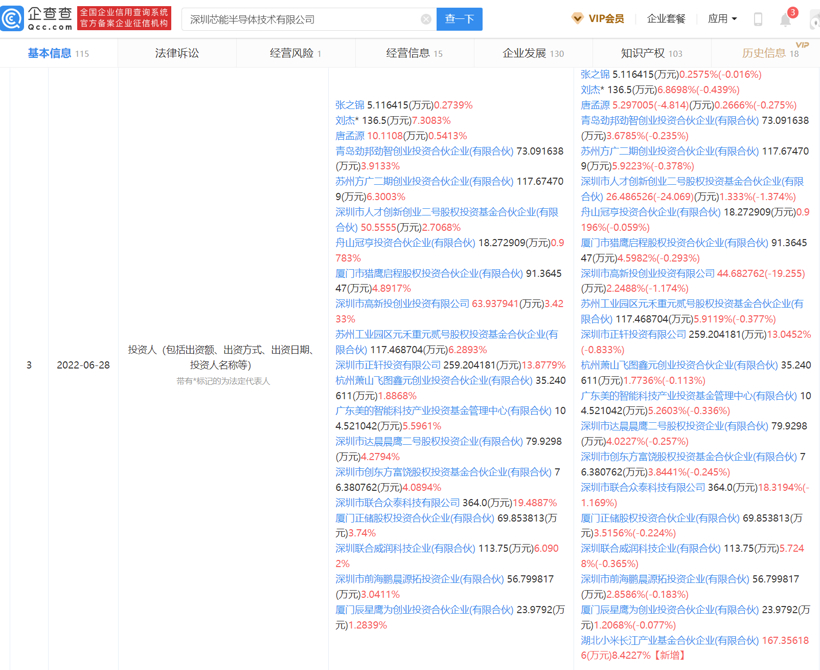Click the Qcc.com logo icon
The width and height of the screenshot is (820, 670).
12,19
